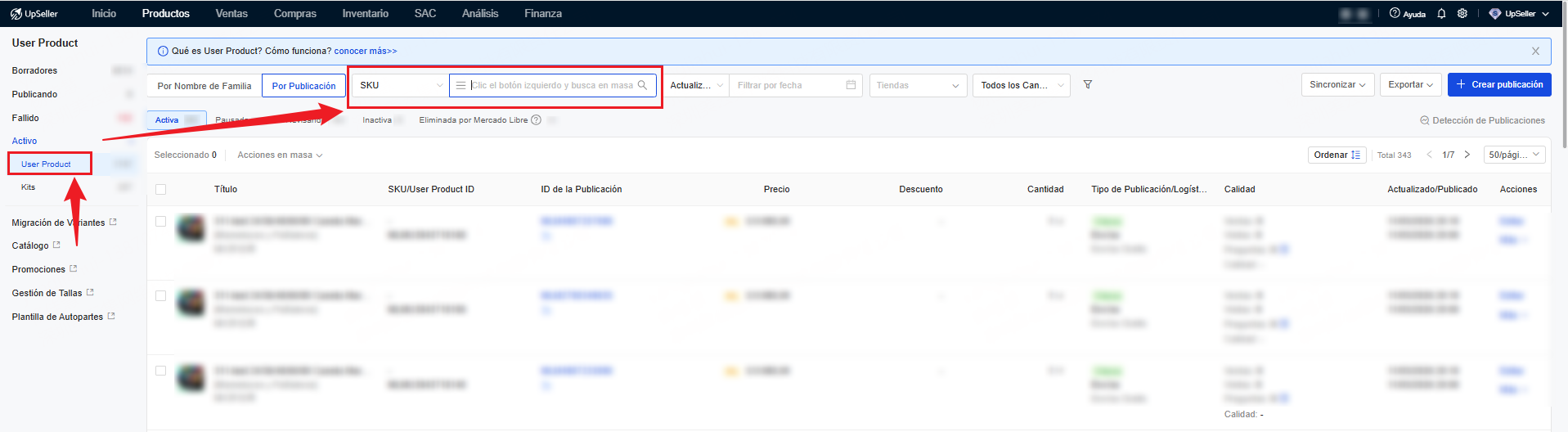Click Crear publicación button

pos(1498,85)
